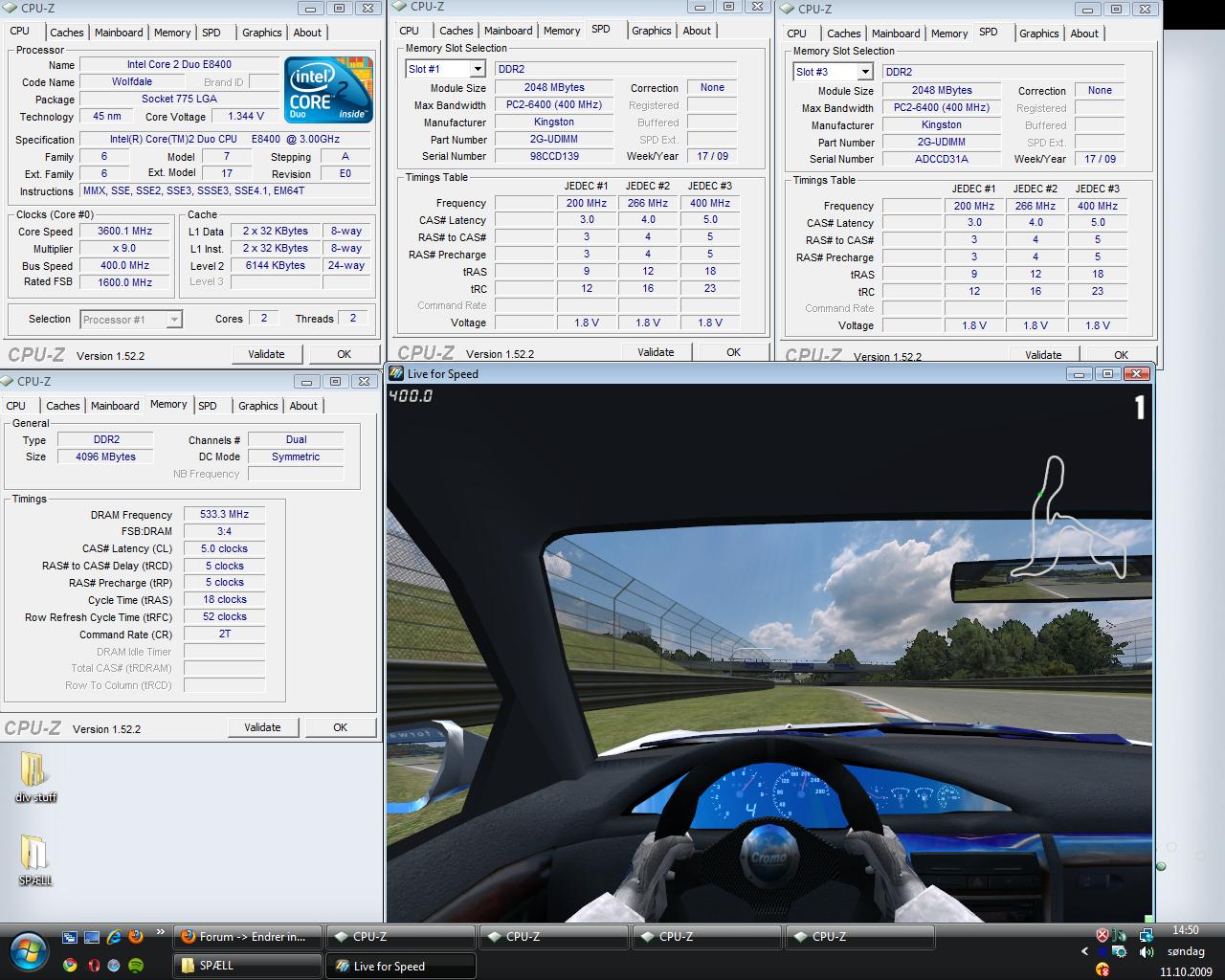The width and height of the screenshot is (1225, 980).
Task: Click Core Voltage 1.344 V value
Action: pyautogui.click(x=246, y=116)
